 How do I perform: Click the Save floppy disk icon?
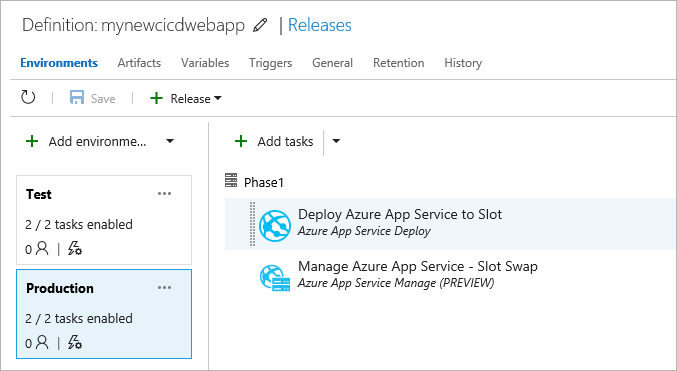pos(77,98)
